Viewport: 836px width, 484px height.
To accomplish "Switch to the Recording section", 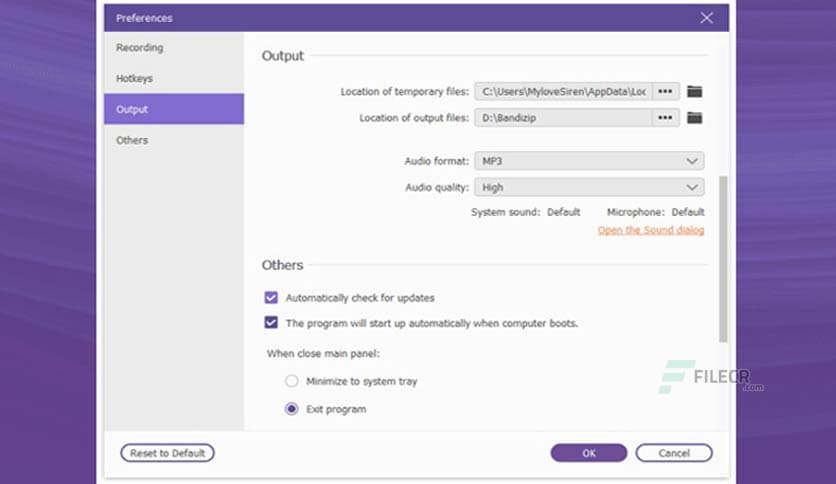I will click(x=174, y=48).
